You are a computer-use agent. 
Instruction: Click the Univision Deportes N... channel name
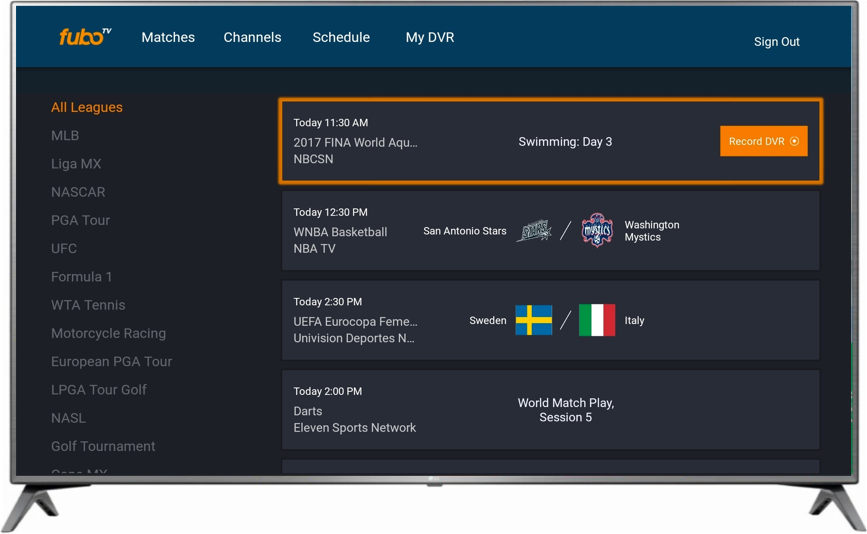pyautogui.click(x=353, y=338)
